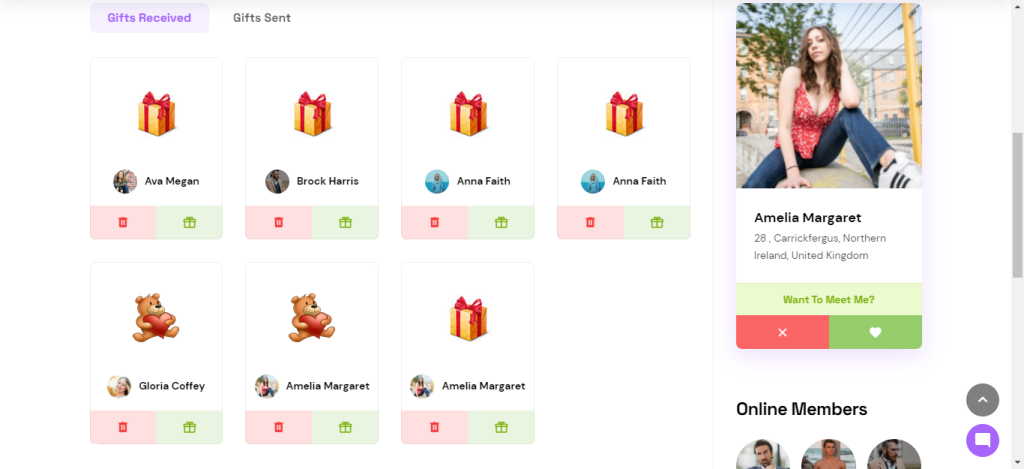Open Amelia Margaret's large profile photo
This screenshot has width=1024, height=469.
829,96
